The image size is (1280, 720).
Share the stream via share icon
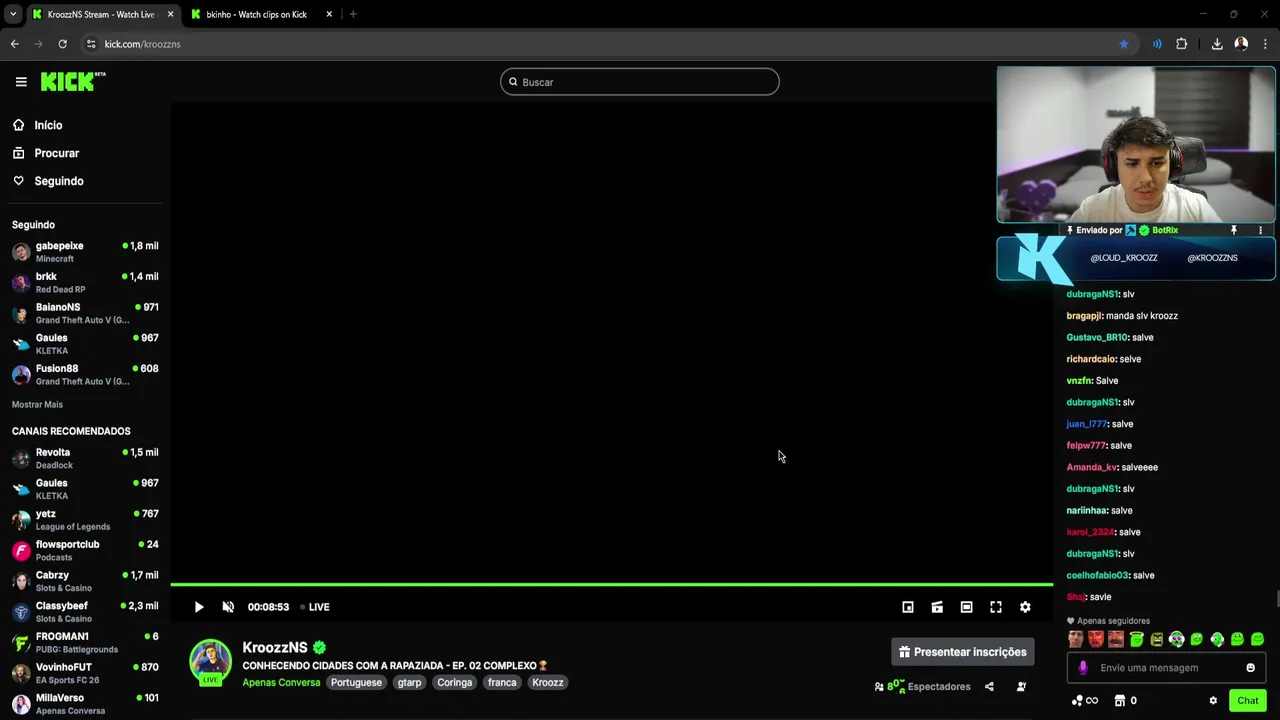point(989,687)
